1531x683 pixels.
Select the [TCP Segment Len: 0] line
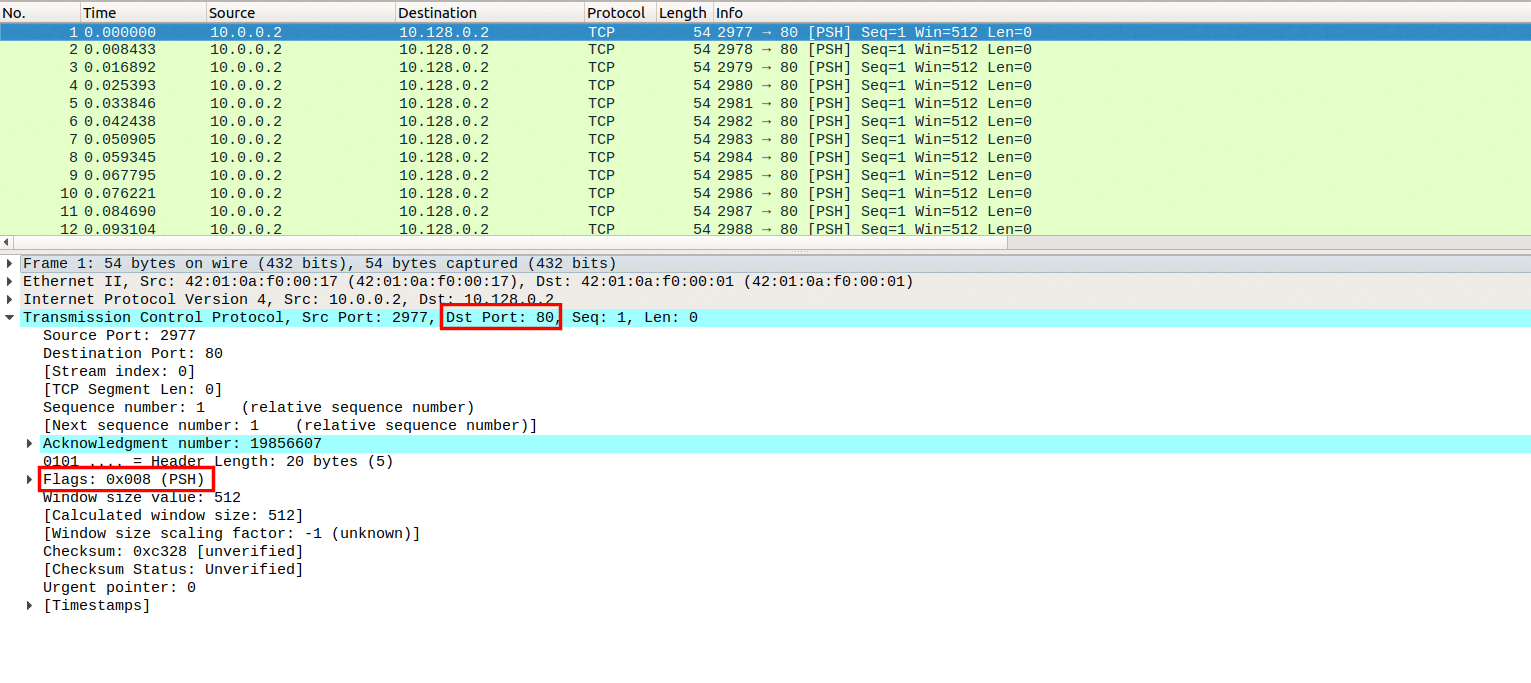(x=133, y=390)
